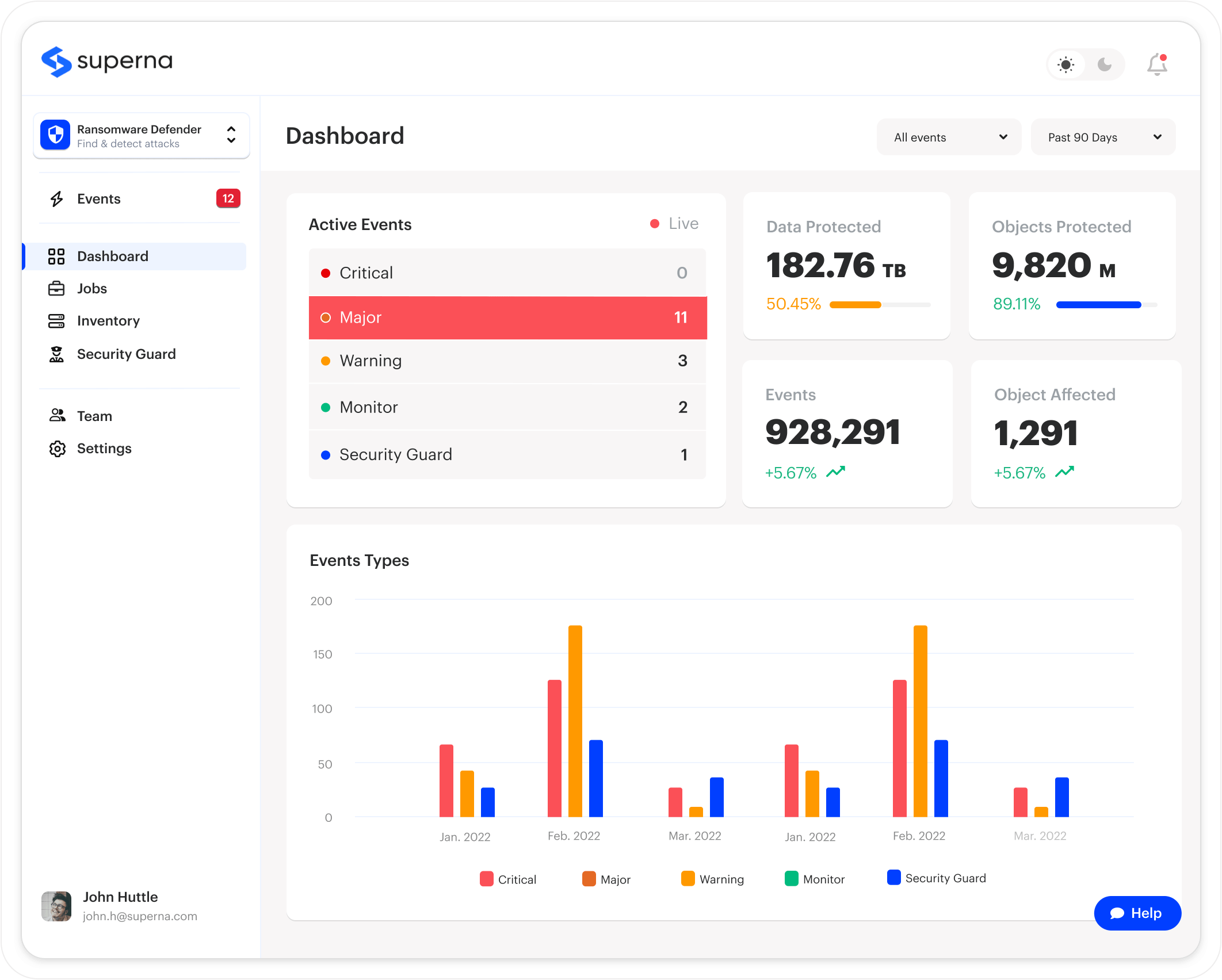The height and width of the screenshot is (980, 1222).
Task: Click the Security Guard officer icon
Action: (56, 354)
